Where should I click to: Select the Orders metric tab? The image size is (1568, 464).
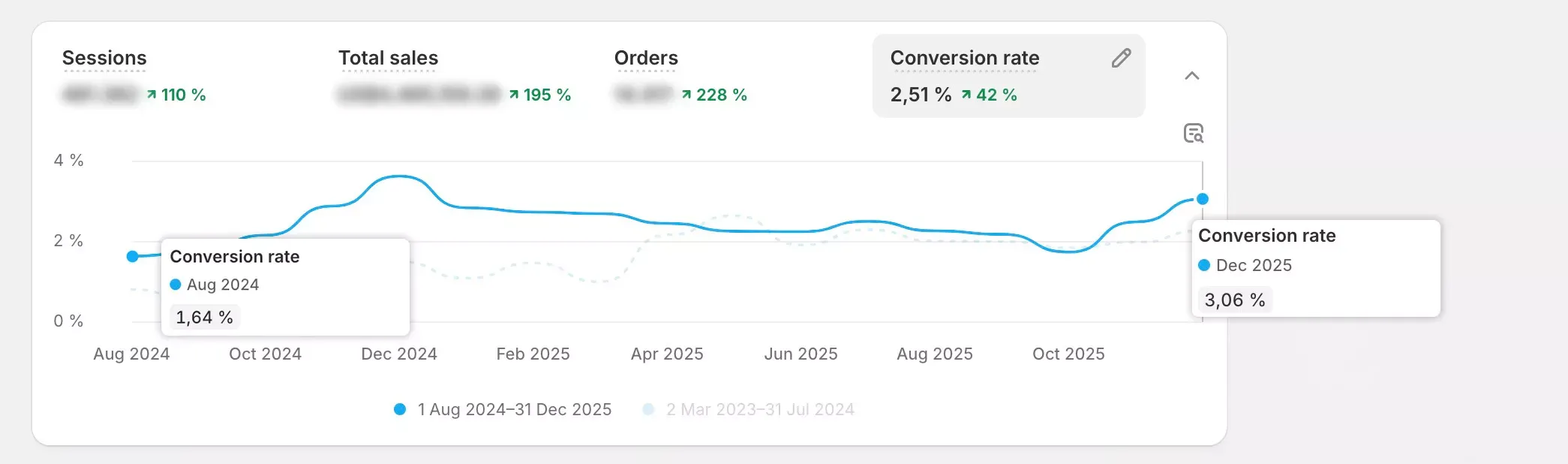pos(645,58)
